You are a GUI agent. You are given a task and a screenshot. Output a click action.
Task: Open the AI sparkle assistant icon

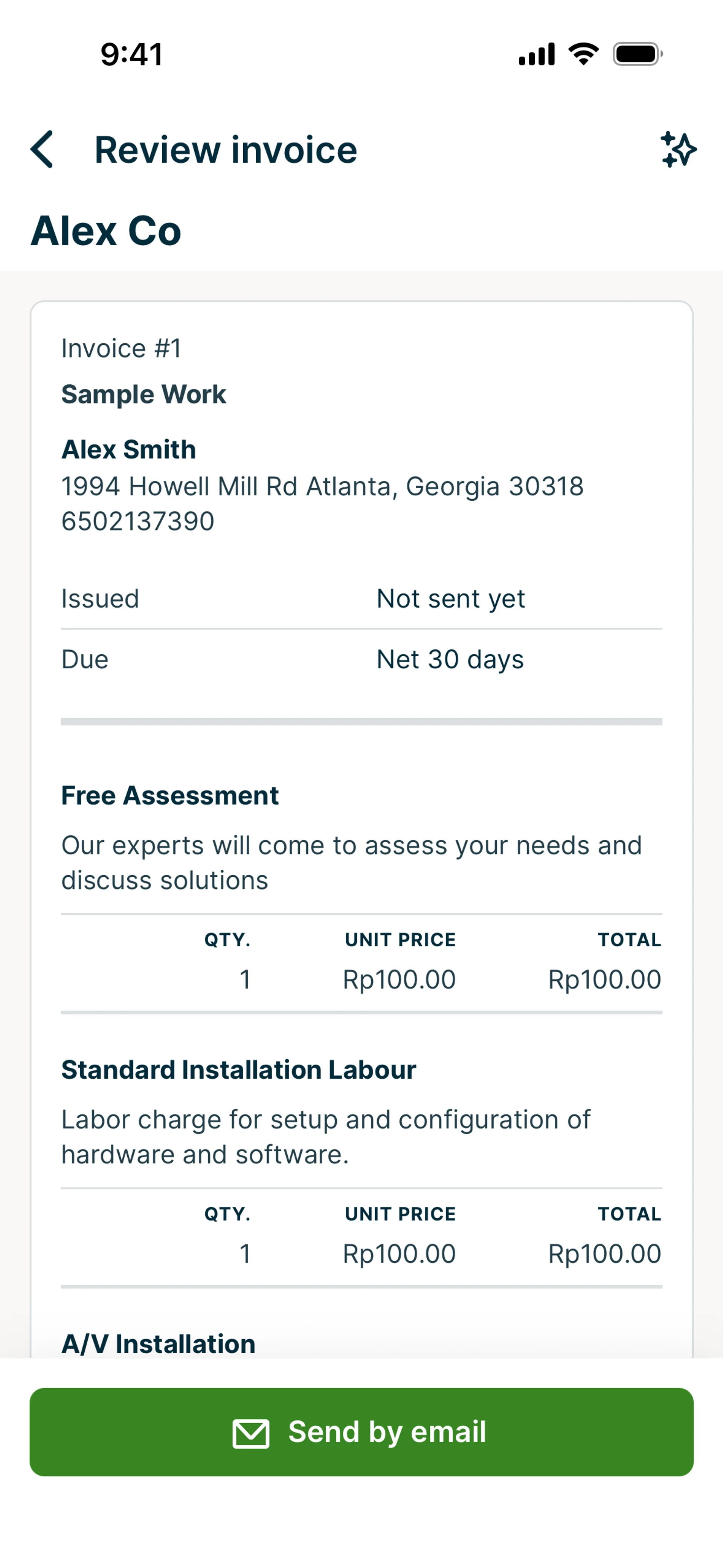[678, 149]
